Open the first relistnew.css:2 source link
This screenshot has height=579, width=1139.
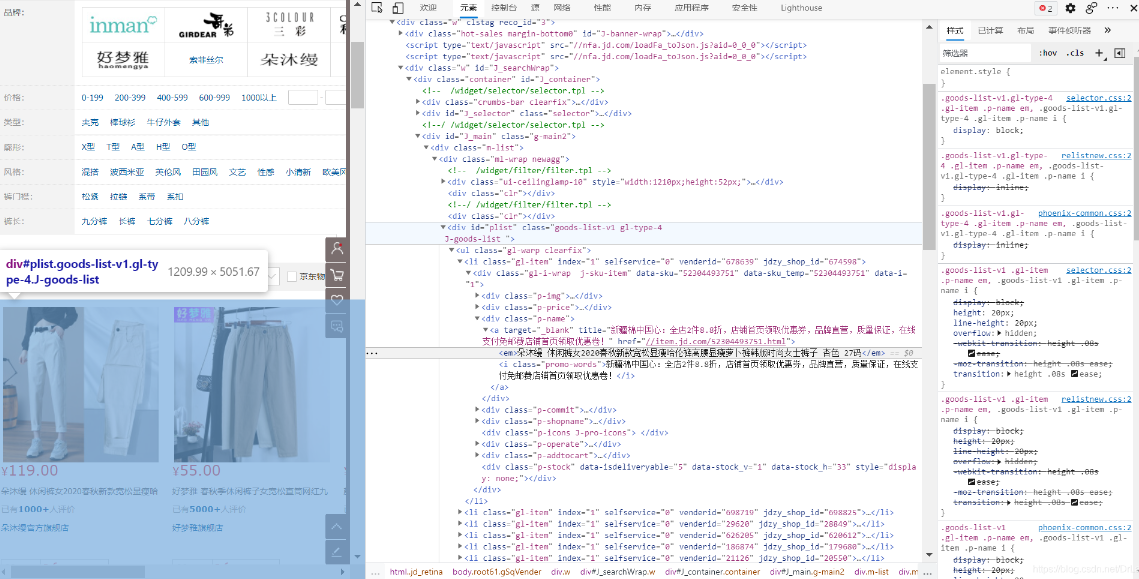(1096, 155)
